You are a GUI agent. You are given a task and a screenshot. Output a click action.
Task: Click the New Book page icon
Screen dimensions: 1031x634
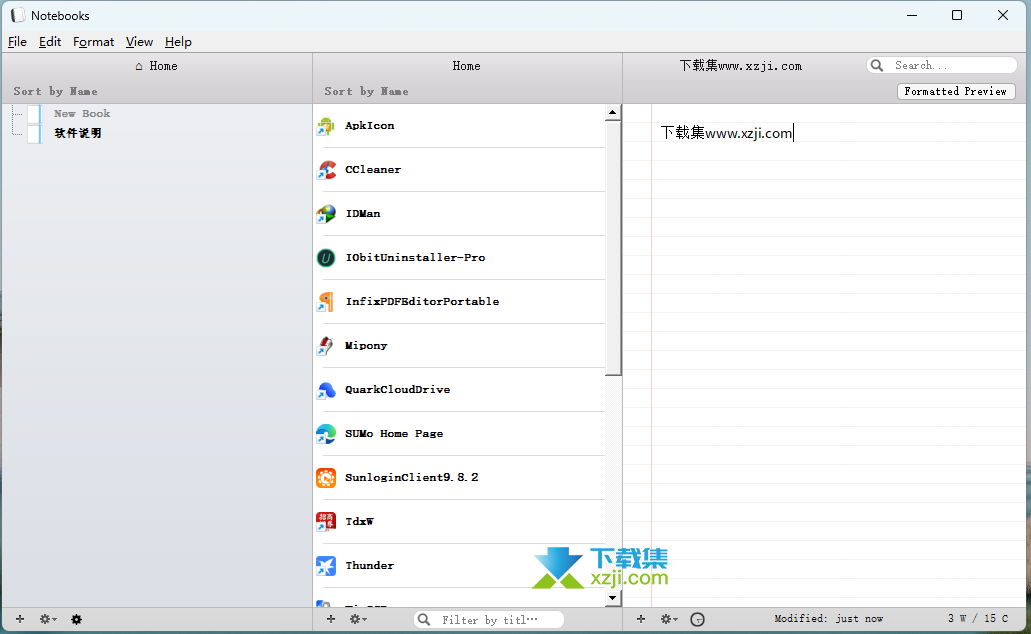pyautogui.click(x=34, y=114)
